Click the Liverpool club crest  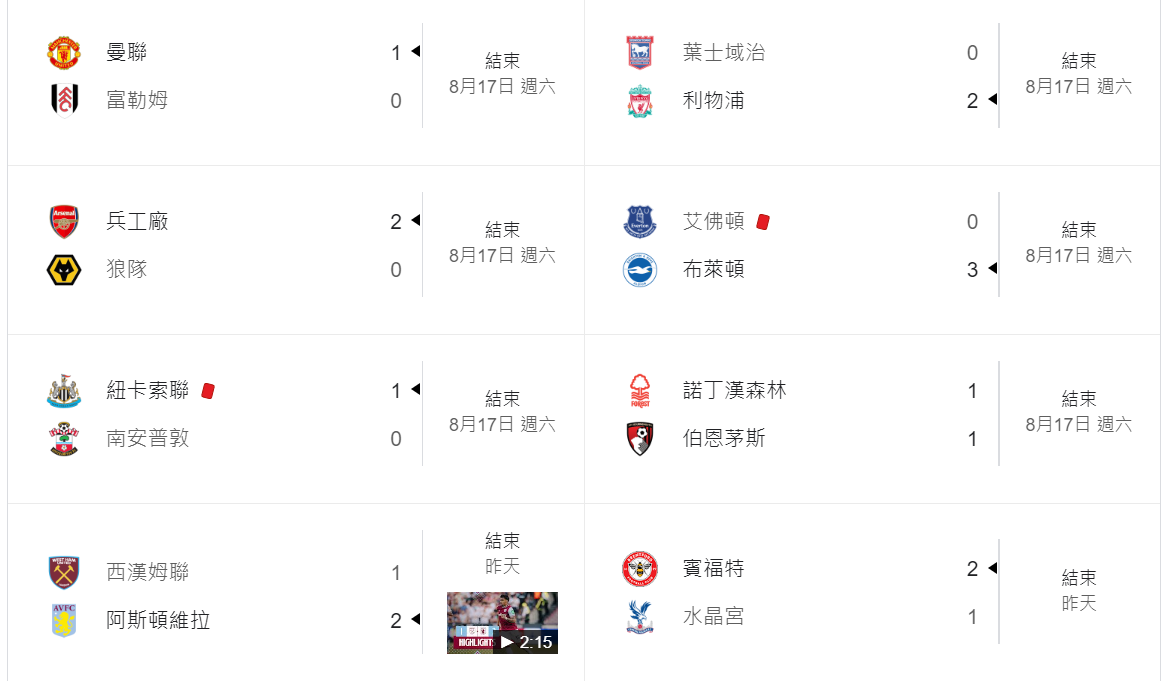click(x=640, y=101)
